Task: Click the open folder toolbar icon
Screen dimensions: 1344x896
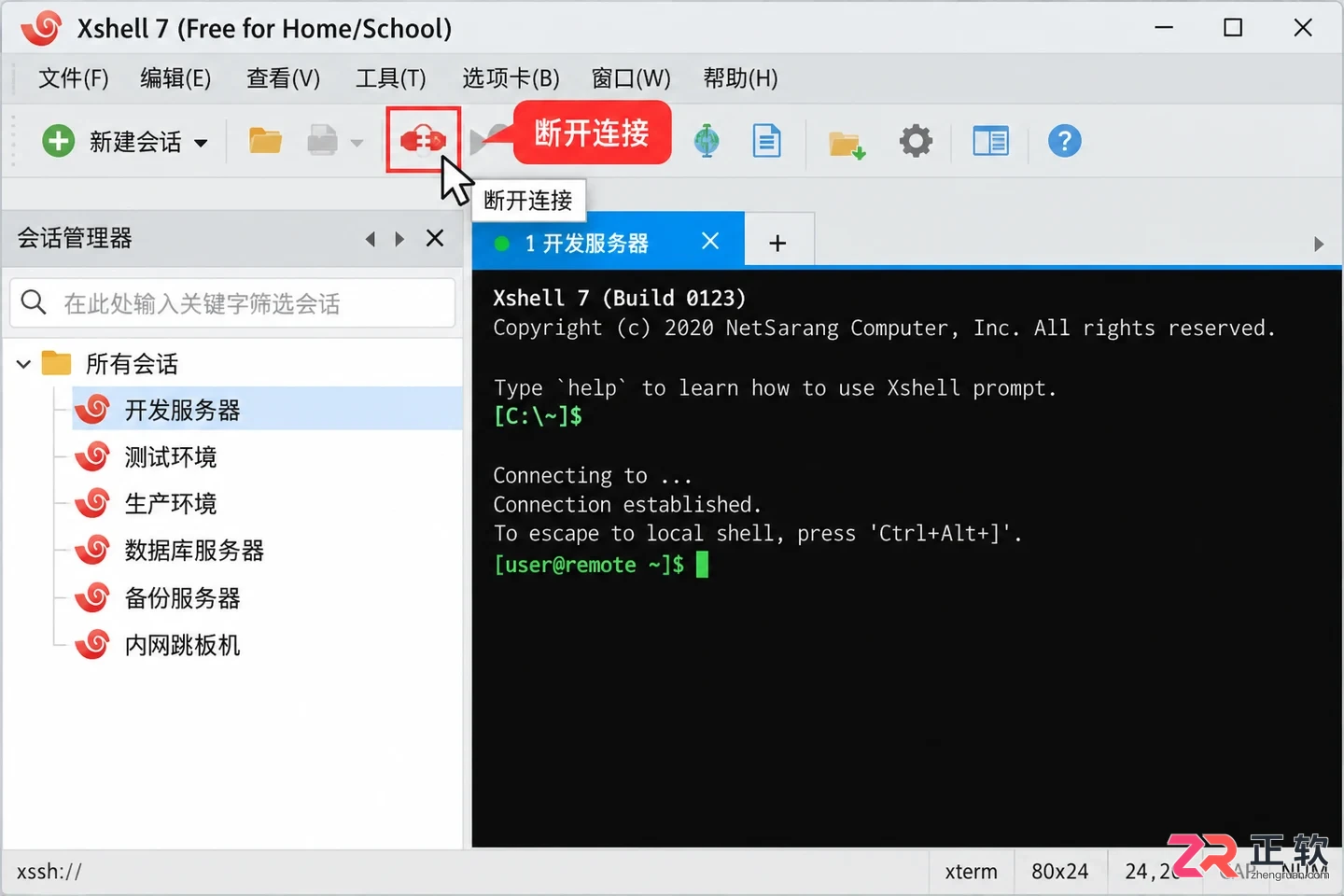Action: [x=265, y=141]
